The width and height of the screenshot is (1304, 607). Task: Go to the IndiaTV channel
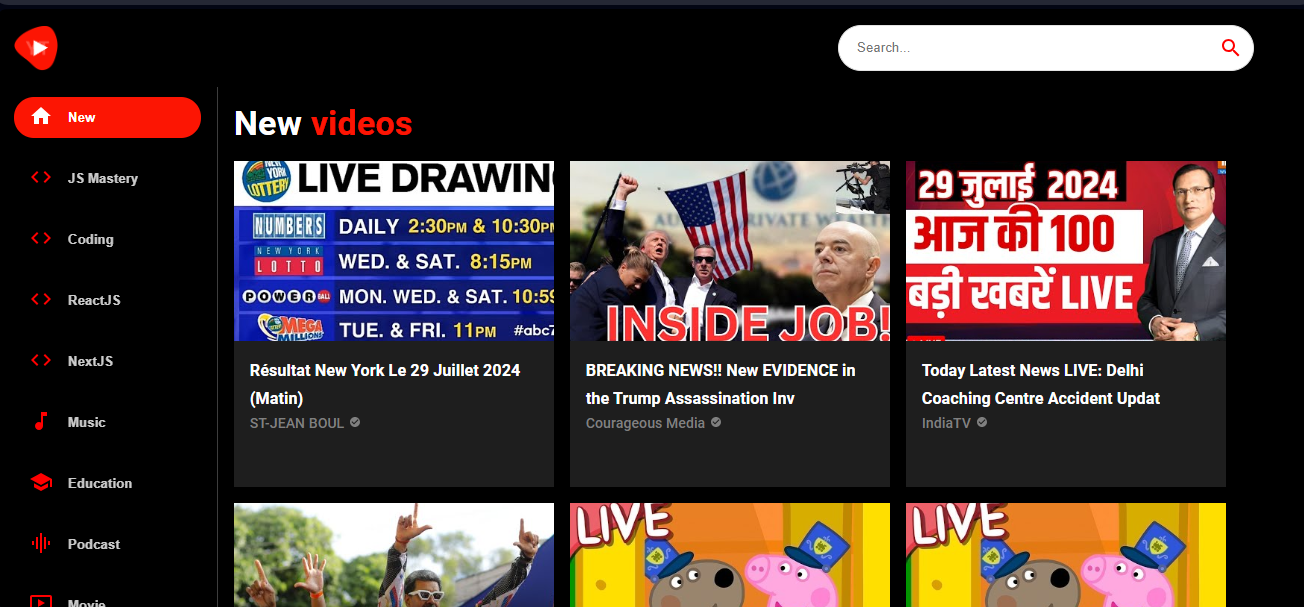pyautogui.click(x=946, y=423)
